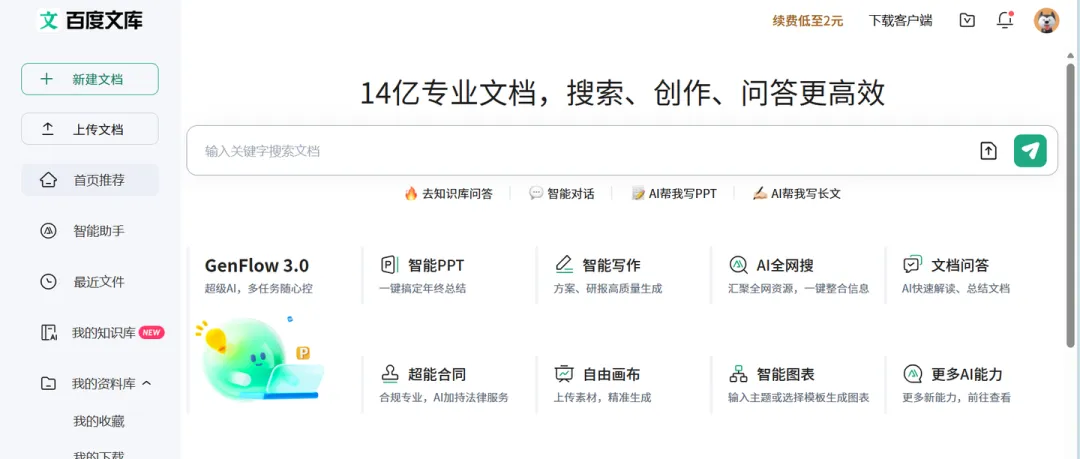Click the PPT icon beside 智能PPT

(389, 265)
